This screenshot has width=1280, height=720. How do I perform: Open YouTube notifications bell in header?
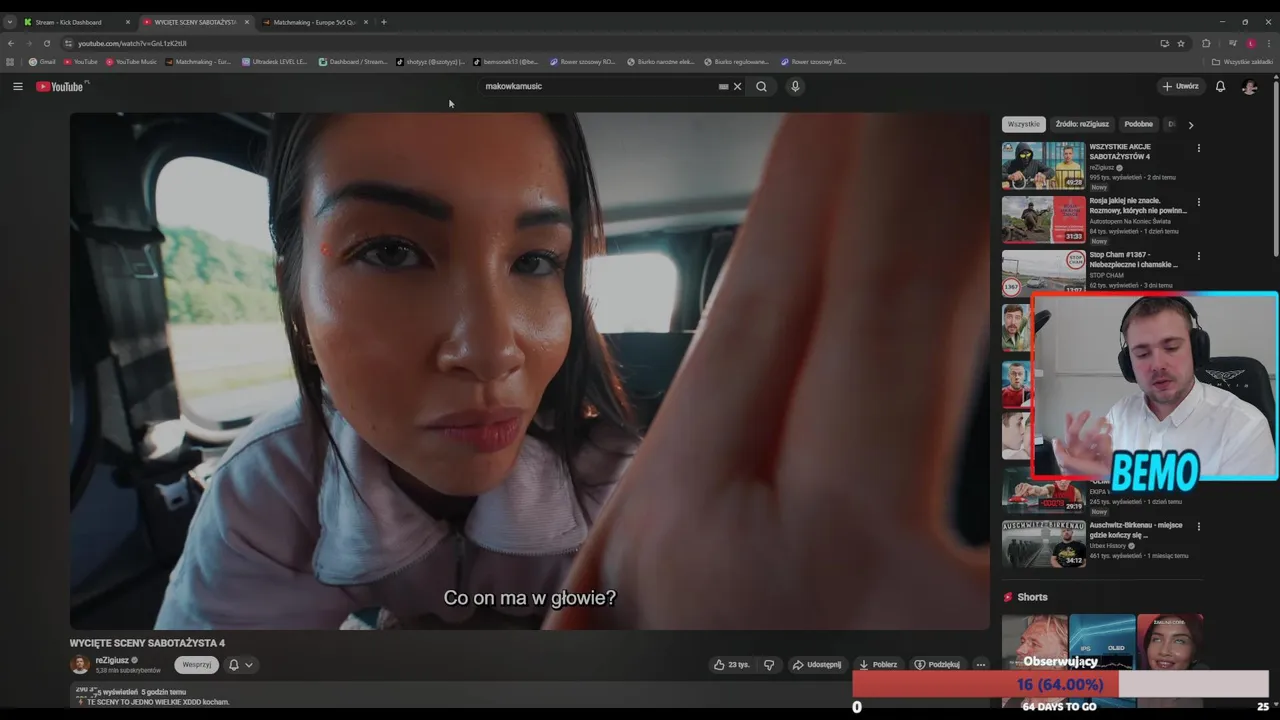[1220, 86]
